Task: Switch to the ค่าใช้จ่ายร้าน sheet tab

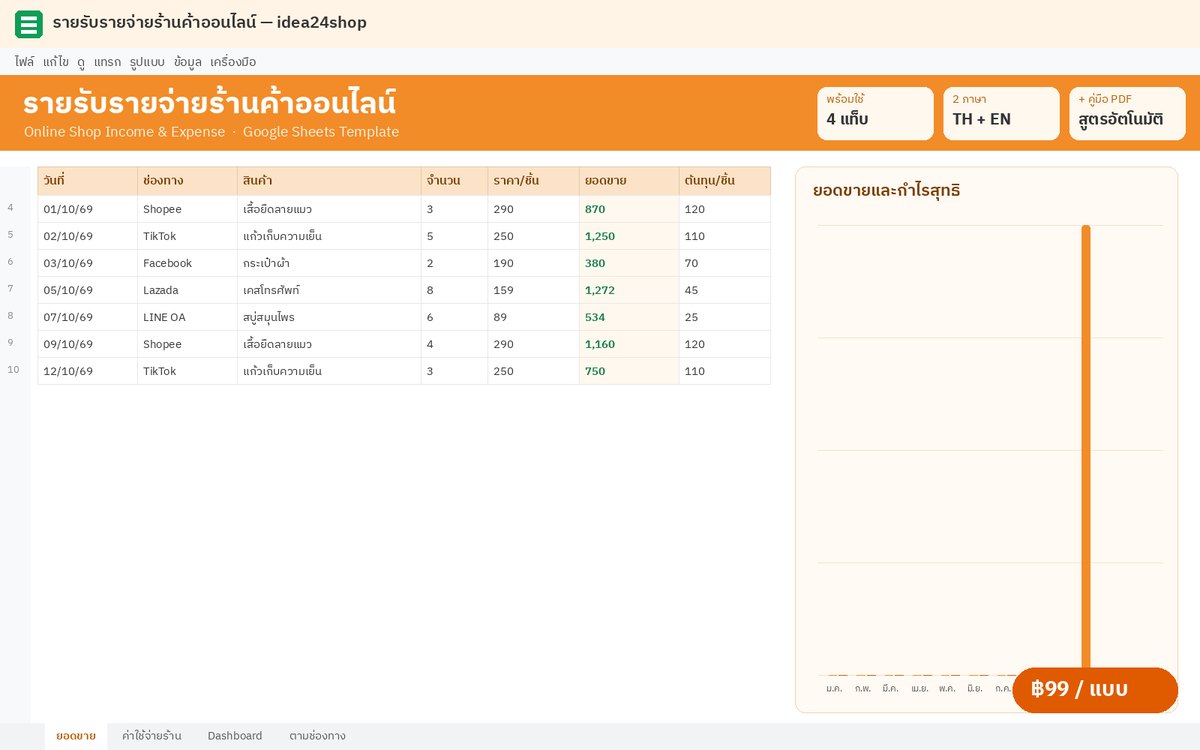Action: tap(152, 736)
